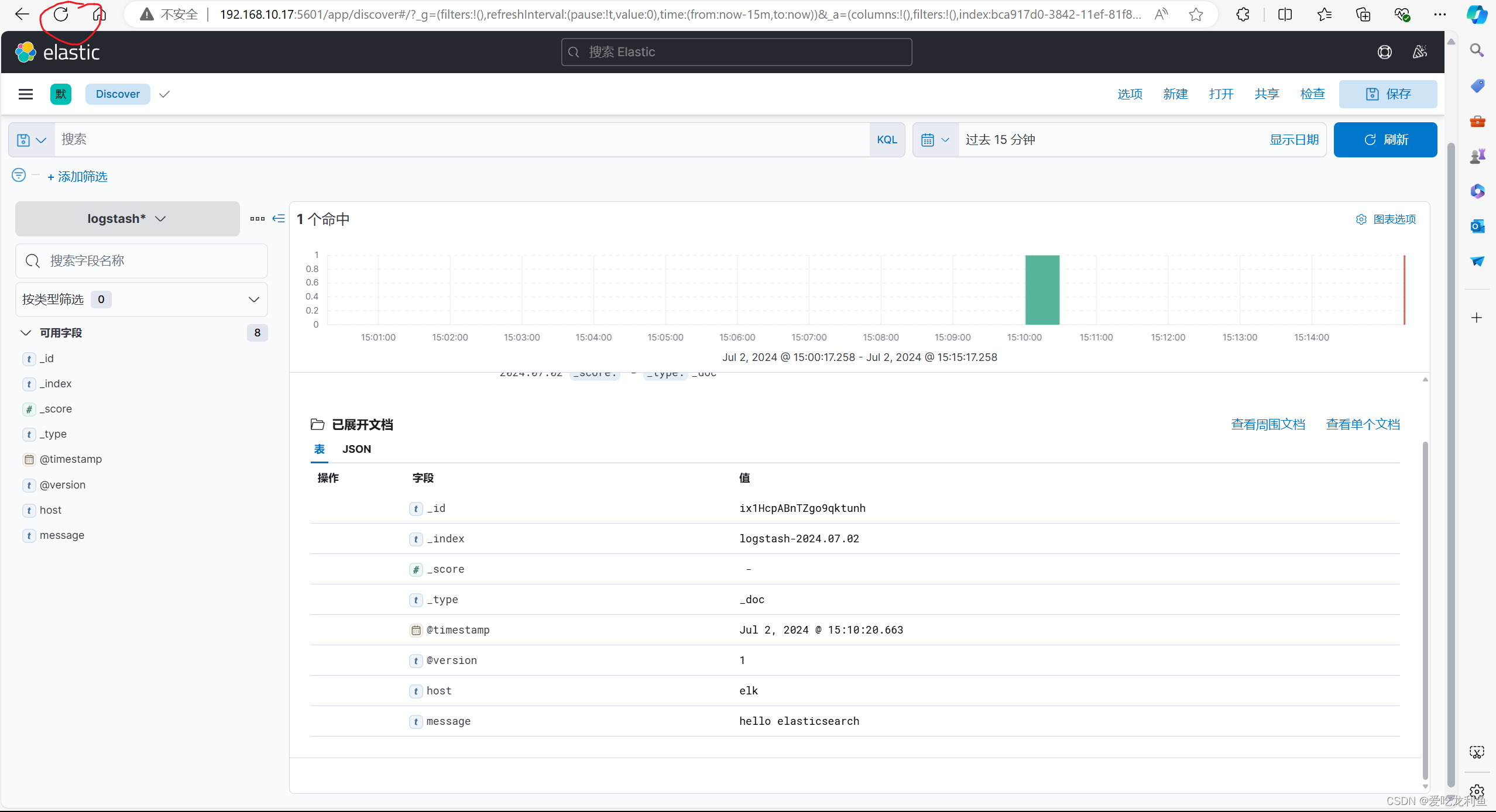The image size is (1496, 812).
Task: Click Open in the top menu
Action: (1221, 94)
